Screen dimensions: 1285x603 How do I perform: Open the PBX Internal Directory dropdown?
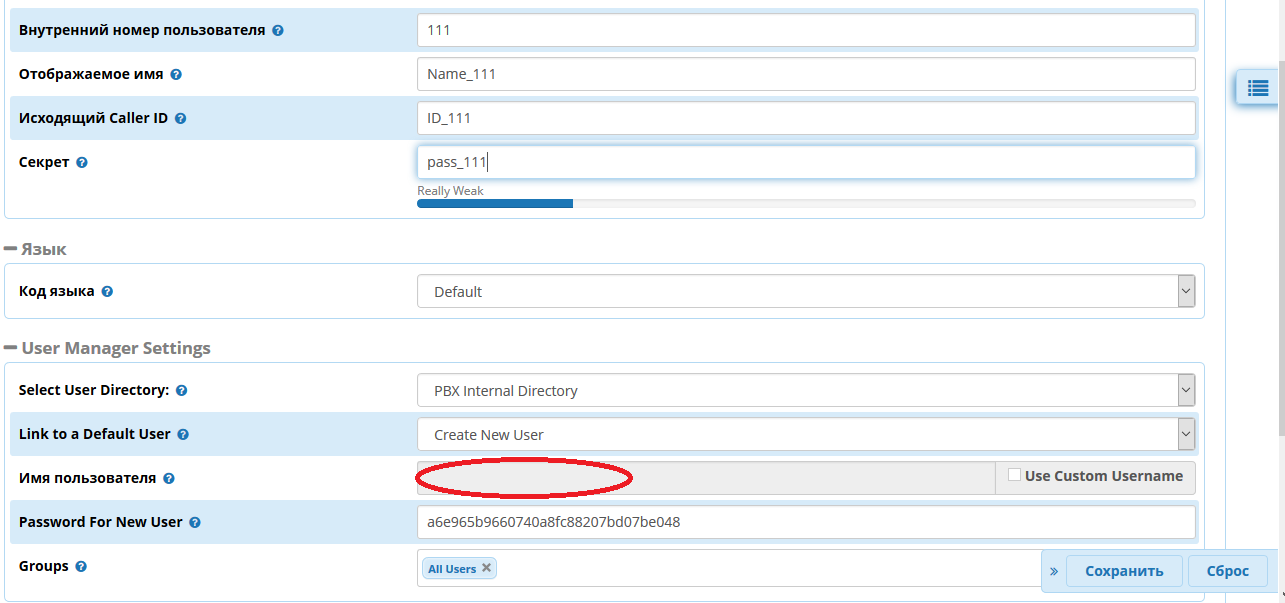click(805, 390)
